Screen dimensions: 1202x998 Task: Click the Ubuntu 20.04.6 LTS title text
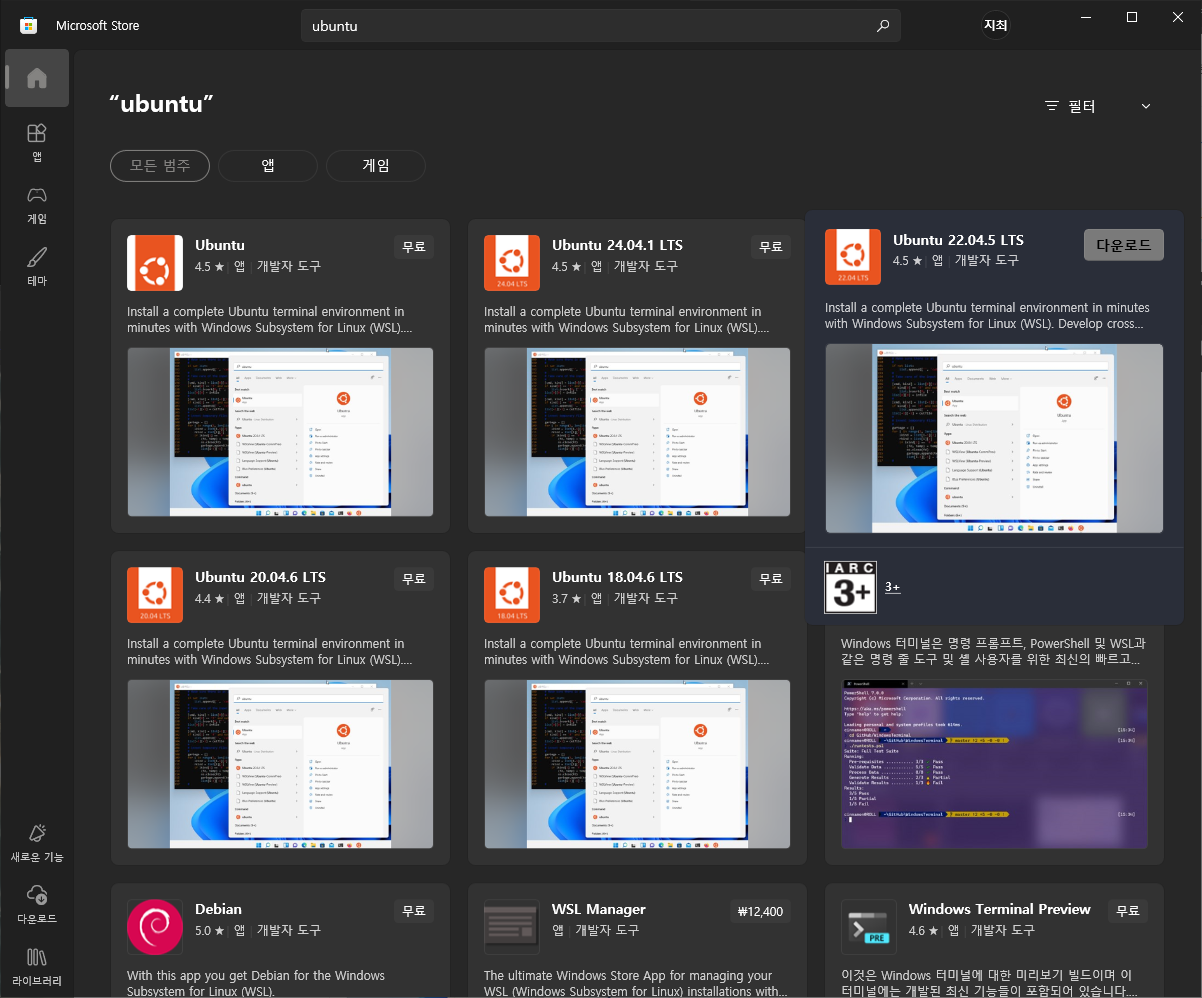tap(260, 577)
